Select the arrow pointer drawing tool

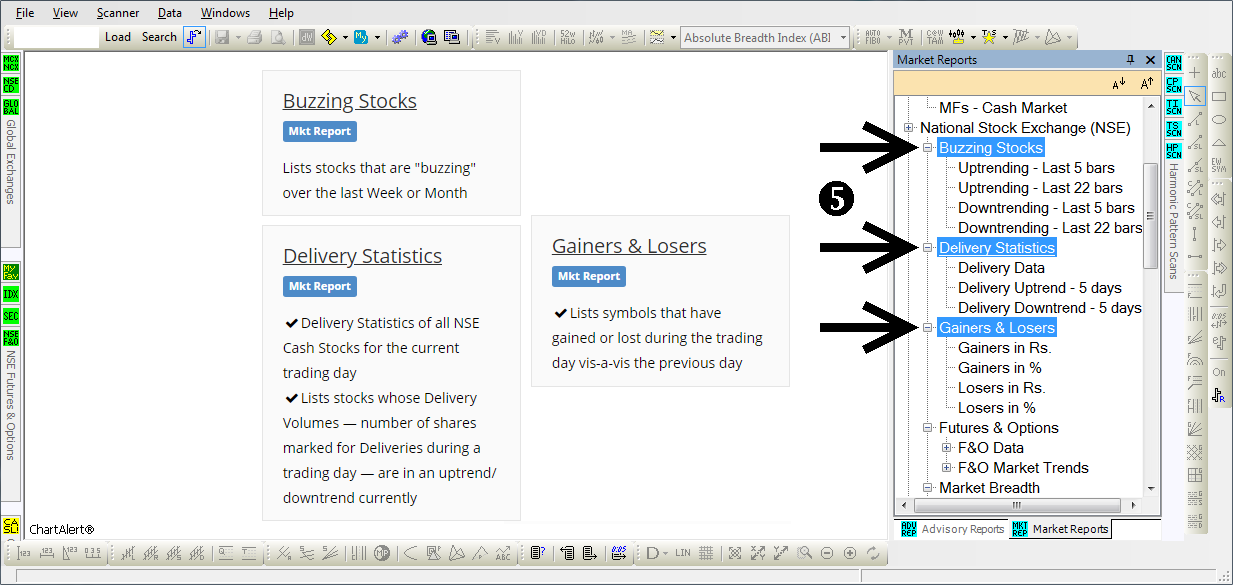(1194, 96)
